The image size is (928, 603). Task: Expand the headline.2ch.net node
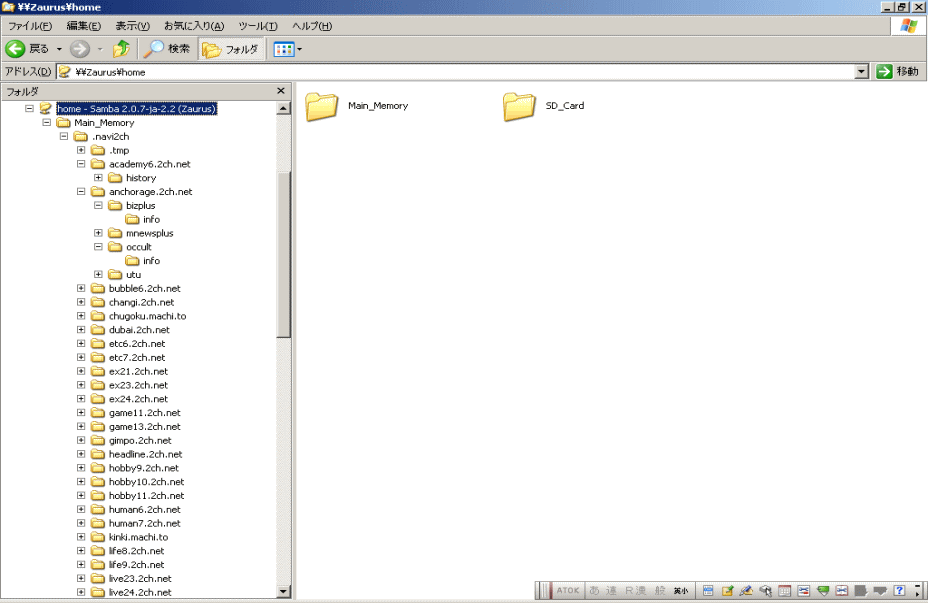point(81,454)
